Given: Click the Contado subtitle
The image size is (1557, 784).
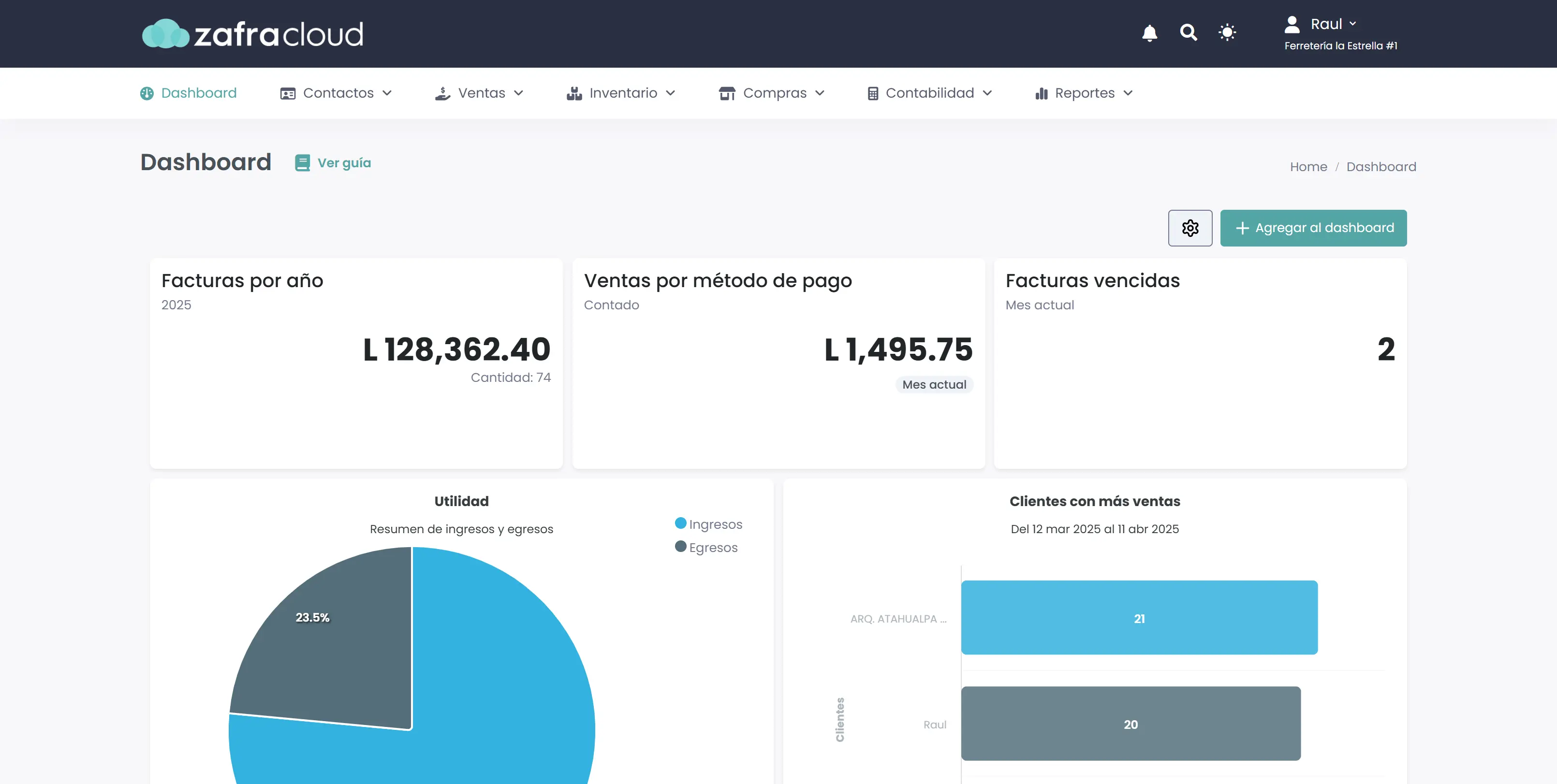Looking at the screenshot, I should (x=611, y=305).
